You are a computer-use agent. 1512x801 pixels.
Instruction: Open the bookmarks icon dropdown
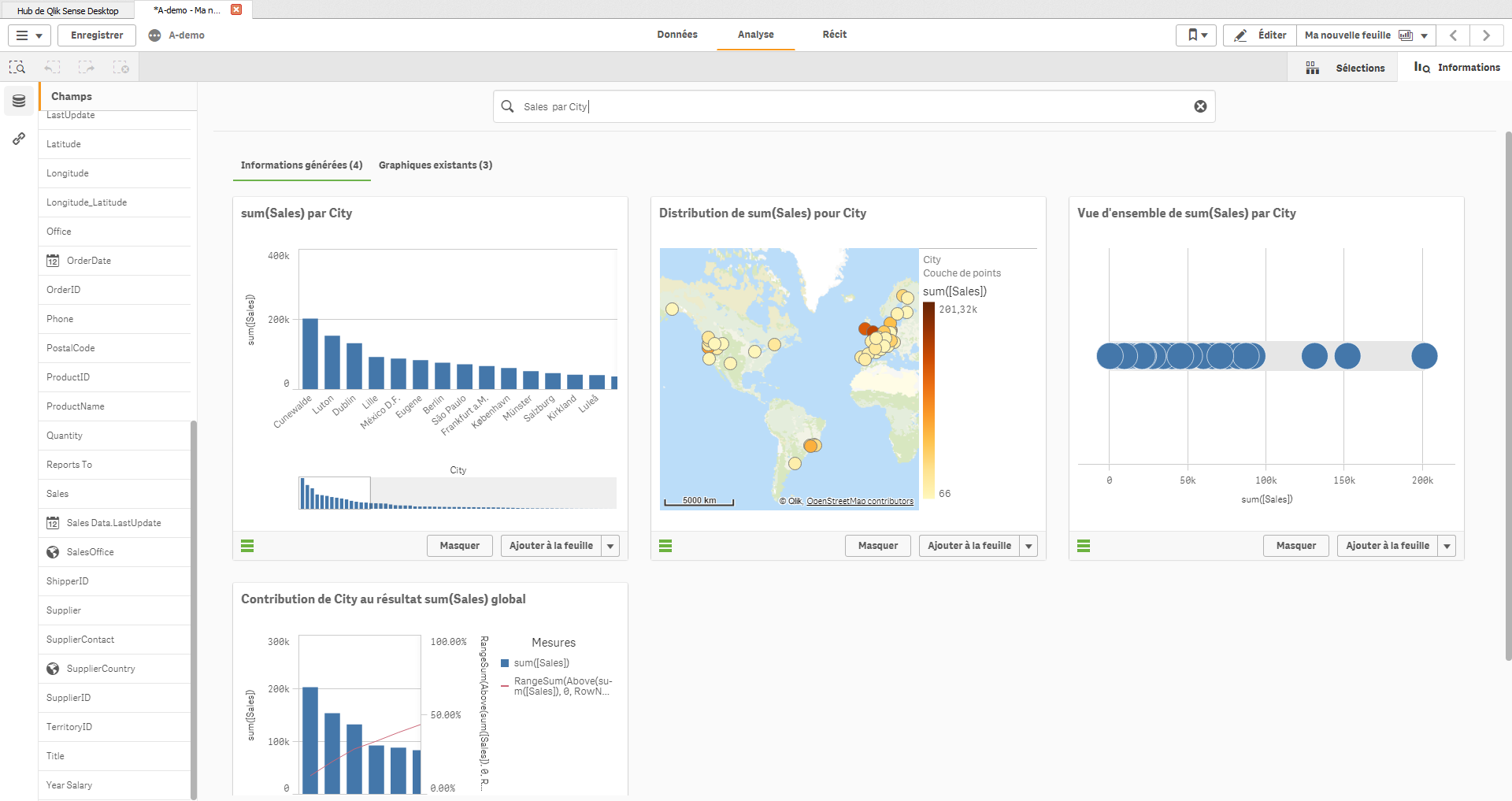click(x=1197, y=35)
